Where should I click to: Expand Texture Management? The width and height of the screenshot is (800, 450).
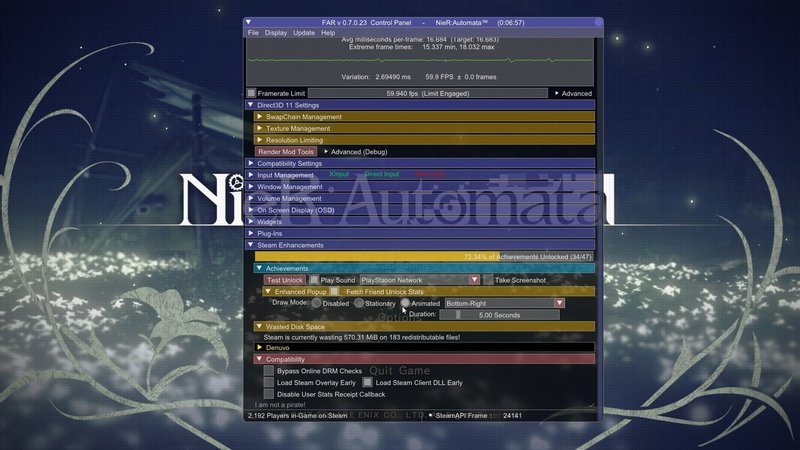tap(424, 129)
